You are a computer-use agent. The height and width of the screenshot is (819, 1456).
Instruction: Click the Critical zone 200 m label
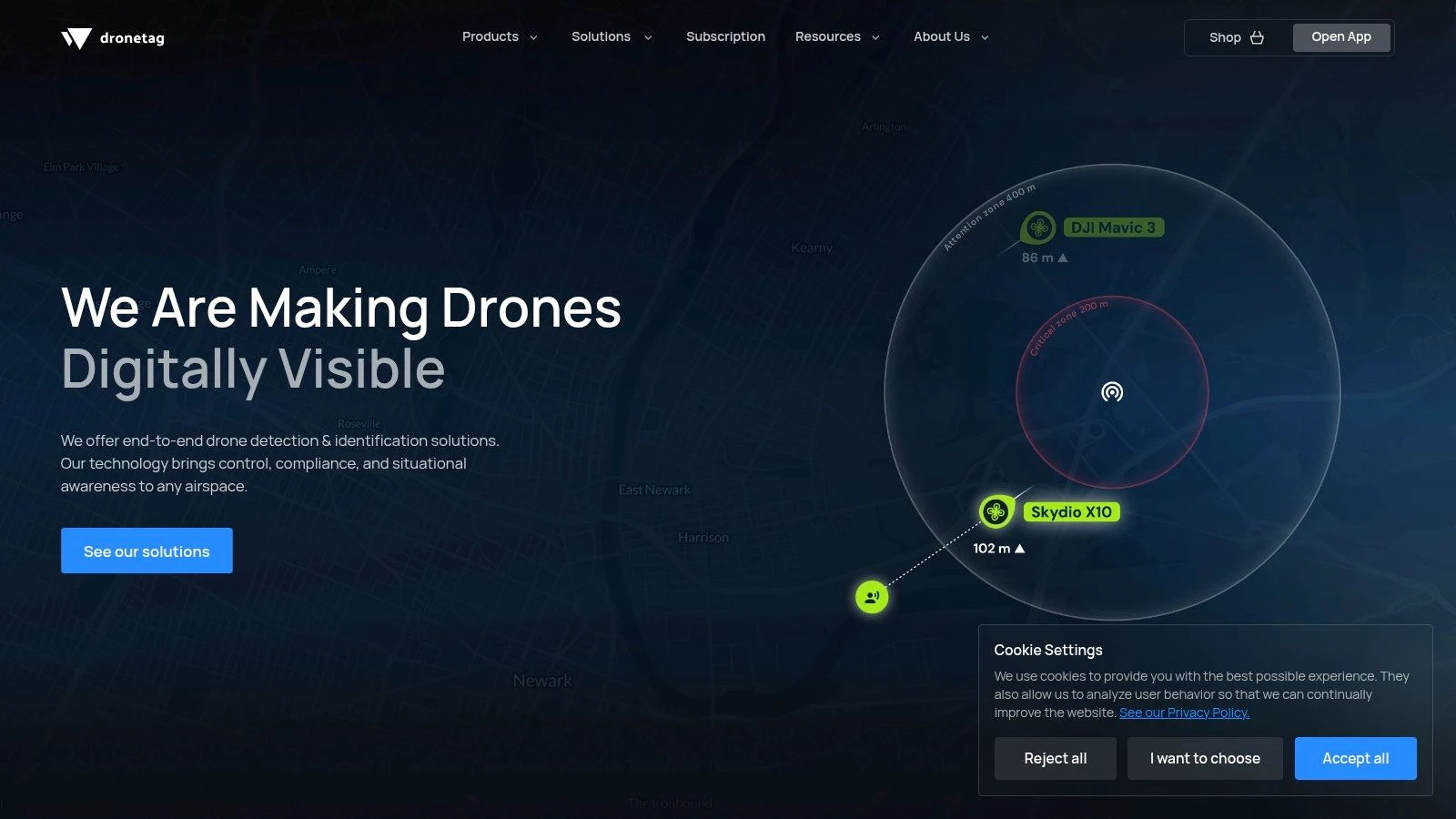[1068, 328]
